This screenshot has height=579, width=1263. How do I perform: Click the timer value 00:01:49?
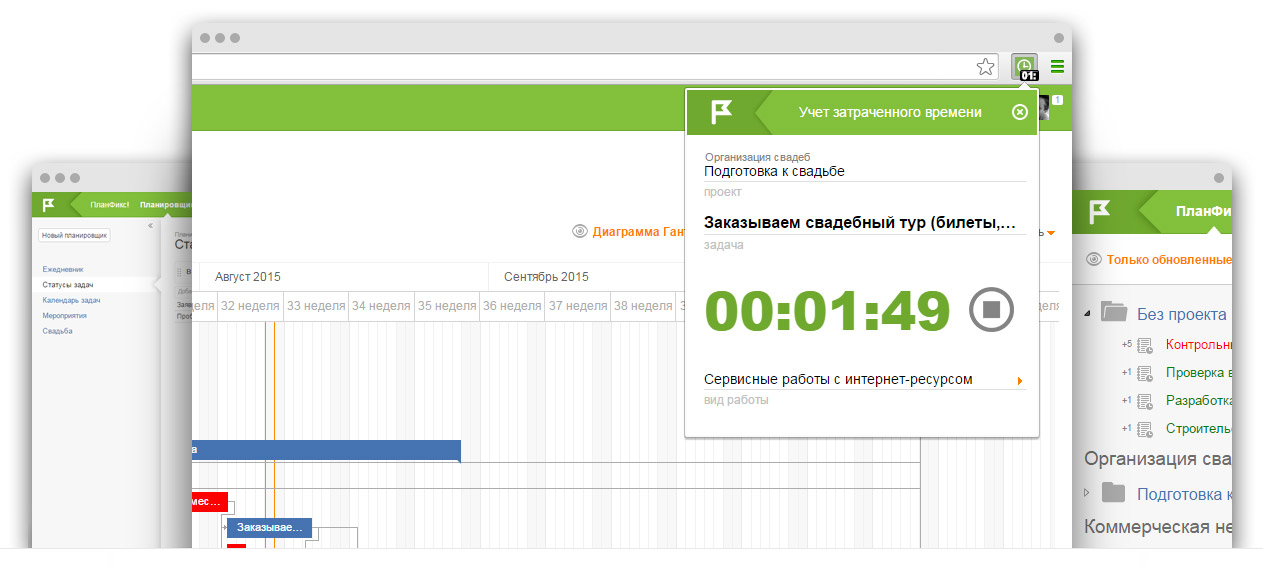pos(827,311)
